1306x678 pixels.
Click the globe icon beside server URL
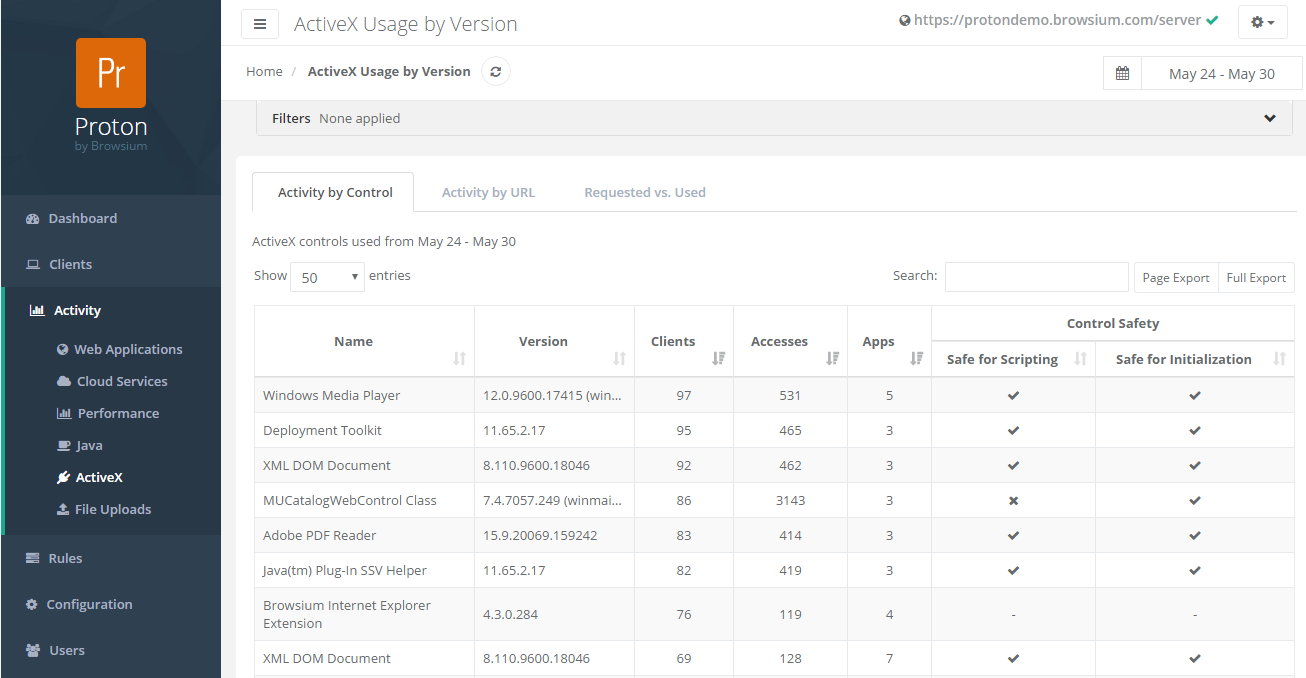(905, 20)
